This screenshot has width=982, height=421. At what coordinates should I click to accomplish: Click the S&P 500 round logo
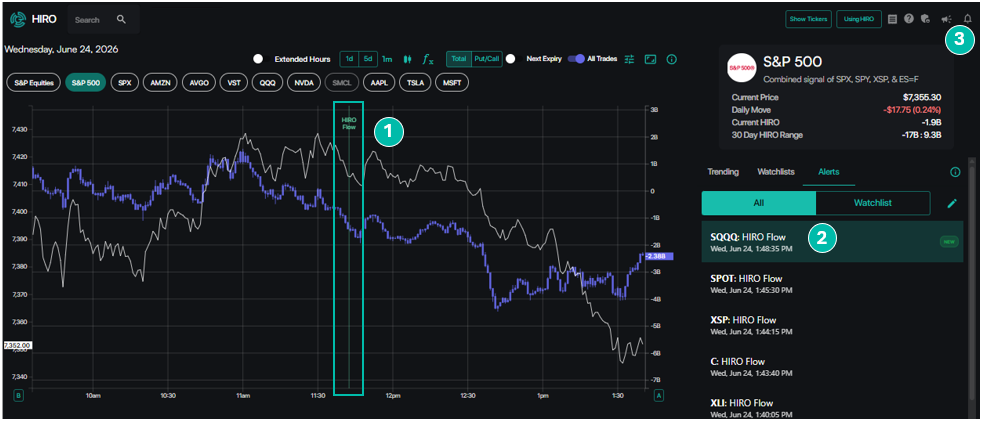click(740, 68)
